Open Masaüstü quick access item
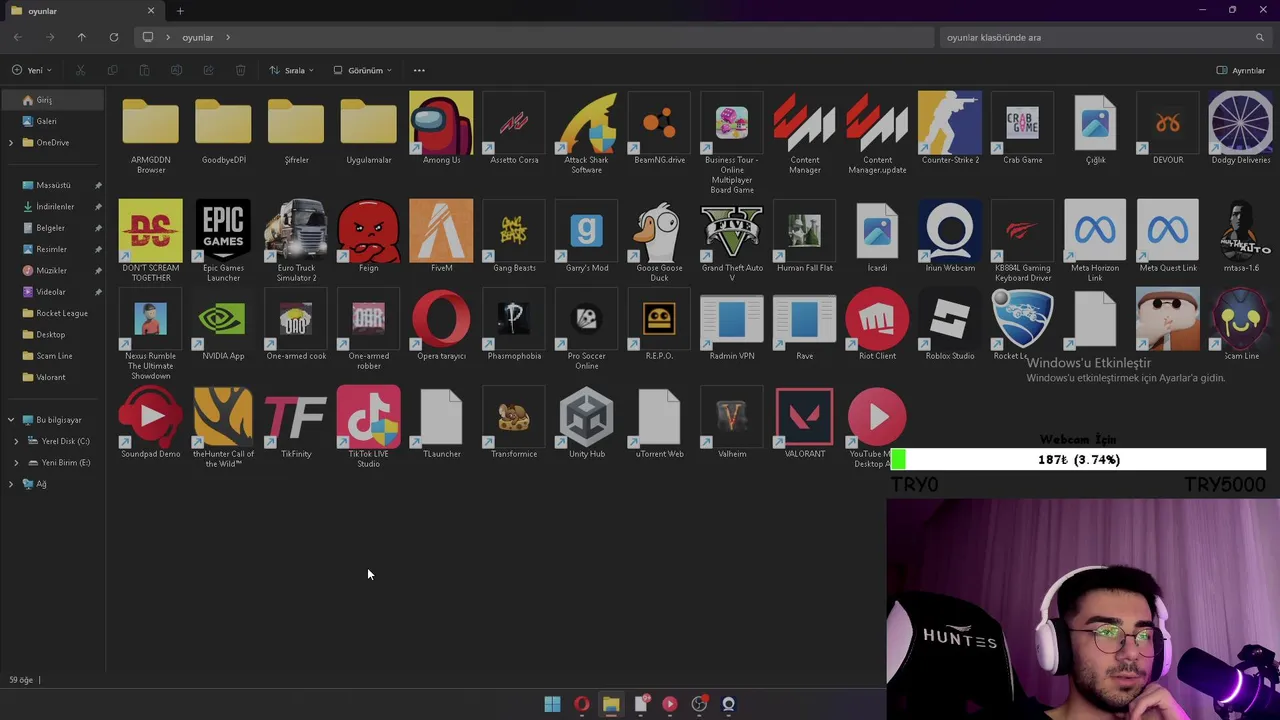Screen dimensions: 1280x720 53,185
